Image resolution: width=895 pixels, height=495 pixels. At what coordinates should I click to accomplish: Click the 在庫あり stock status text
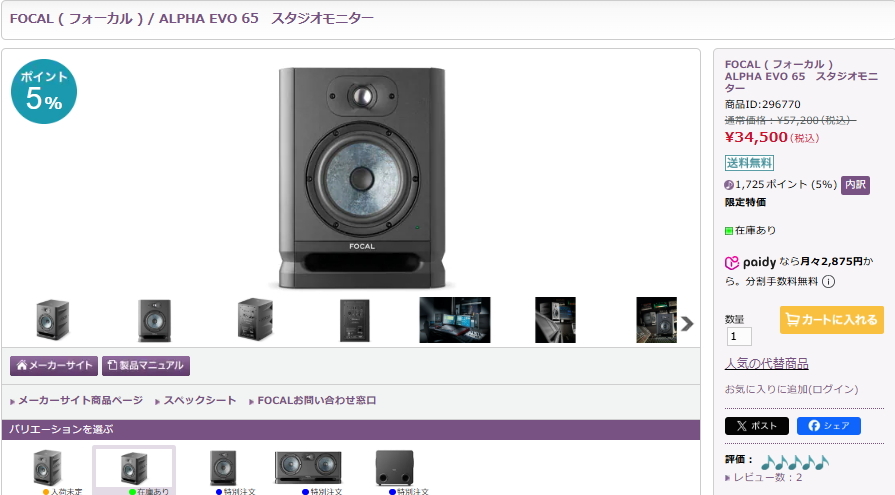tap(755, 230)
